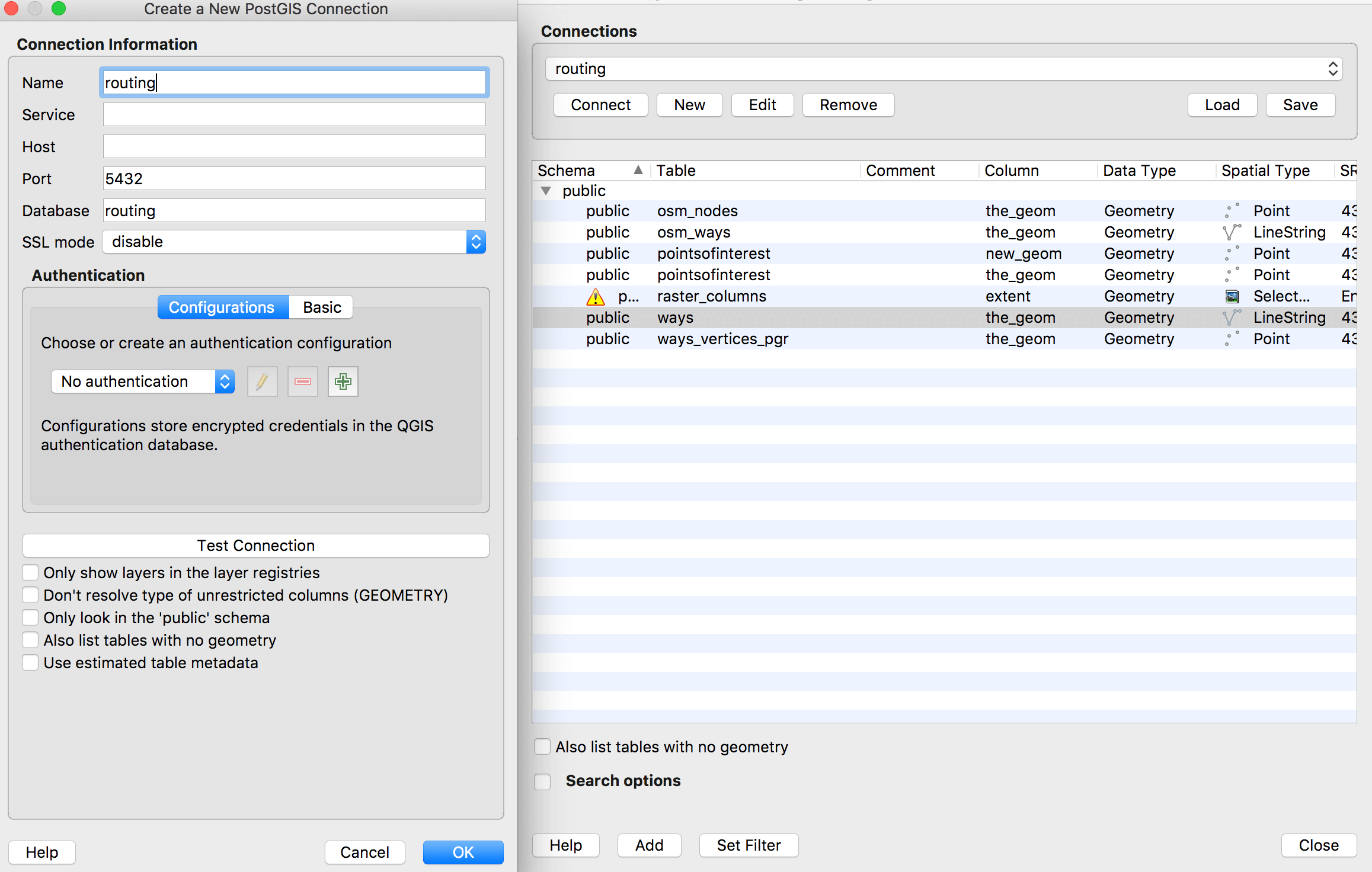
Task: Click into the Database field
Action: click(294, 210)
